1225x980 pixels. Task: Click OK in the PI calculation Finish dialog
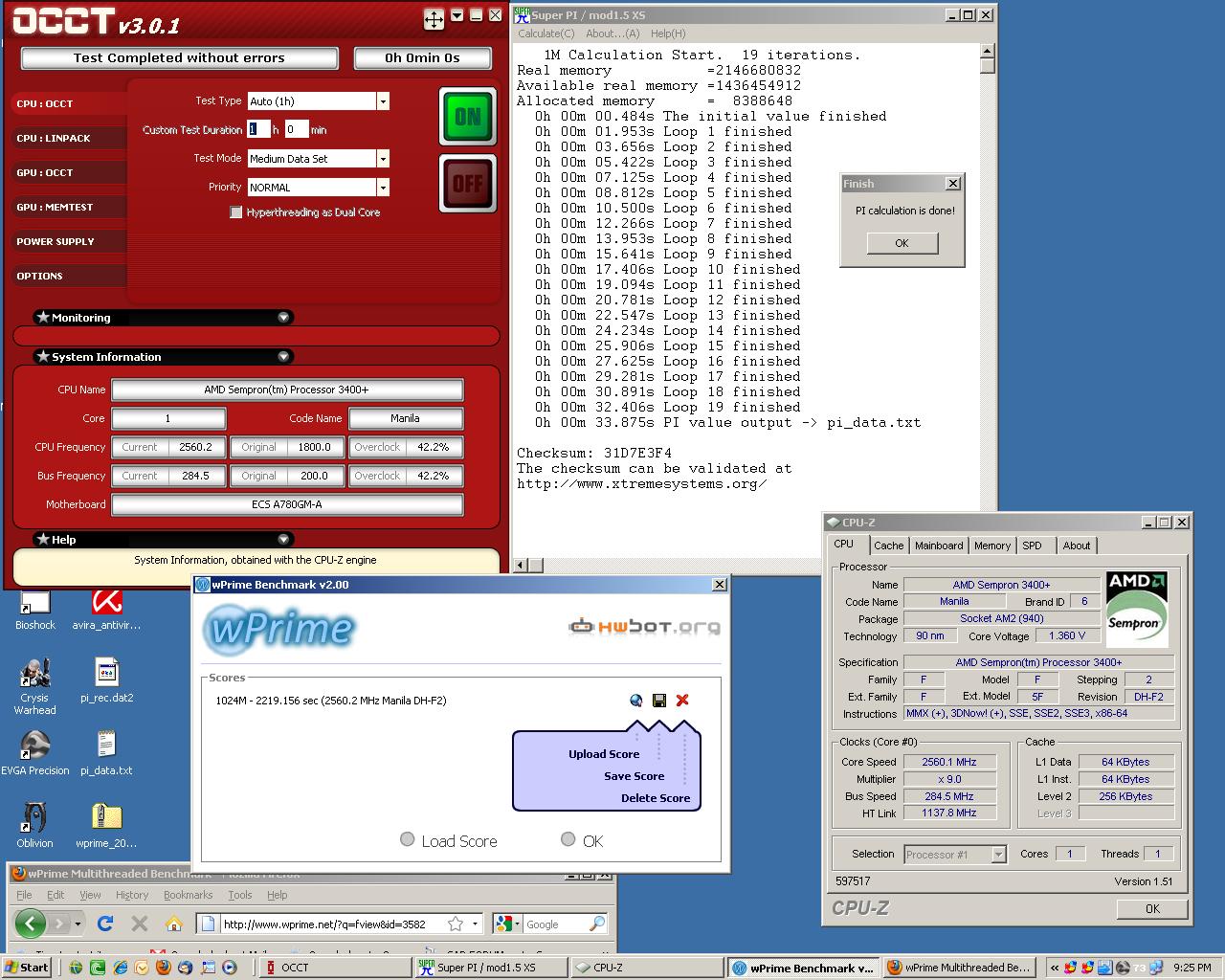point(902,243)
